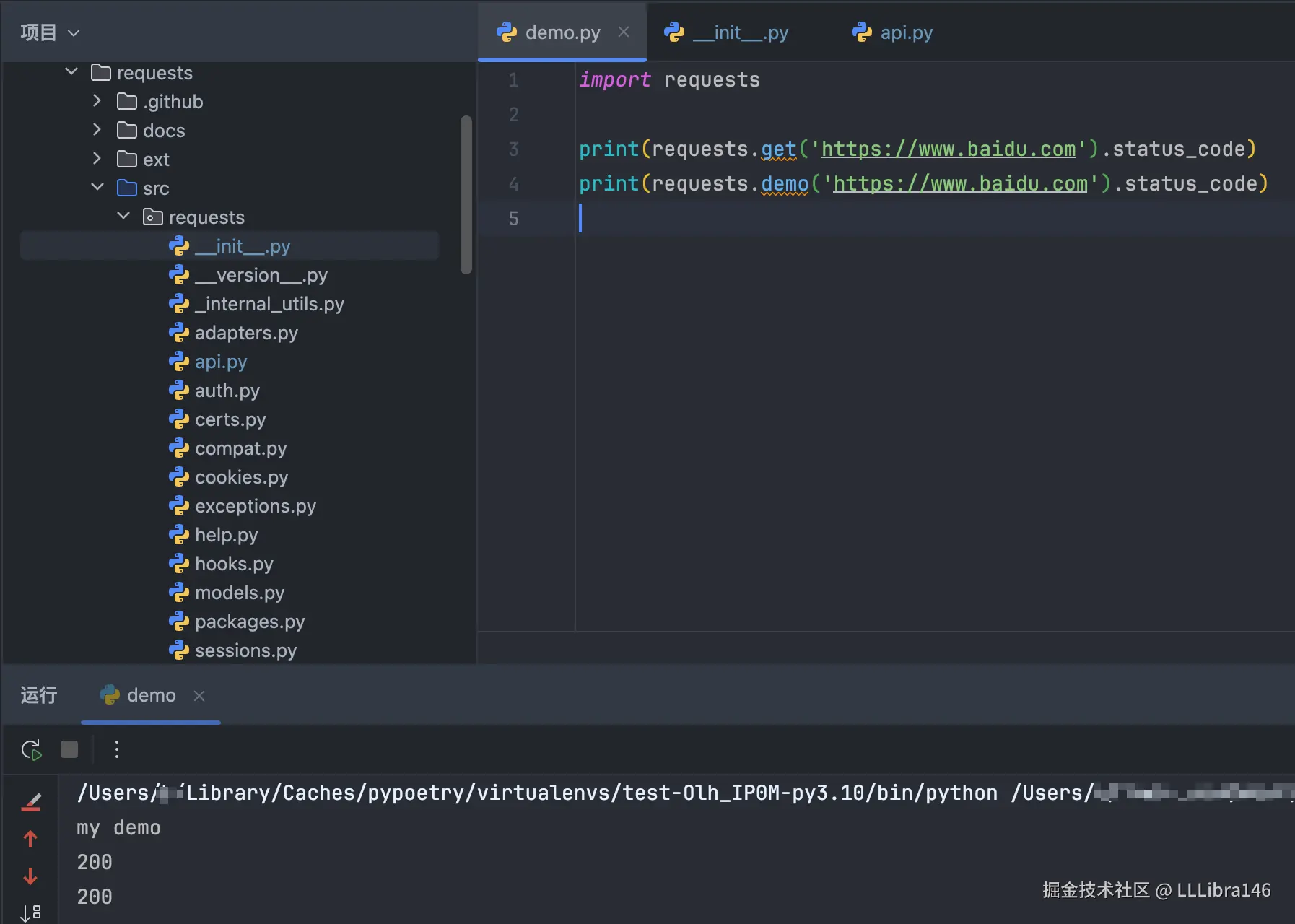Open baidu link on line 4
1295x924 pixels.
tap(961, 184)
